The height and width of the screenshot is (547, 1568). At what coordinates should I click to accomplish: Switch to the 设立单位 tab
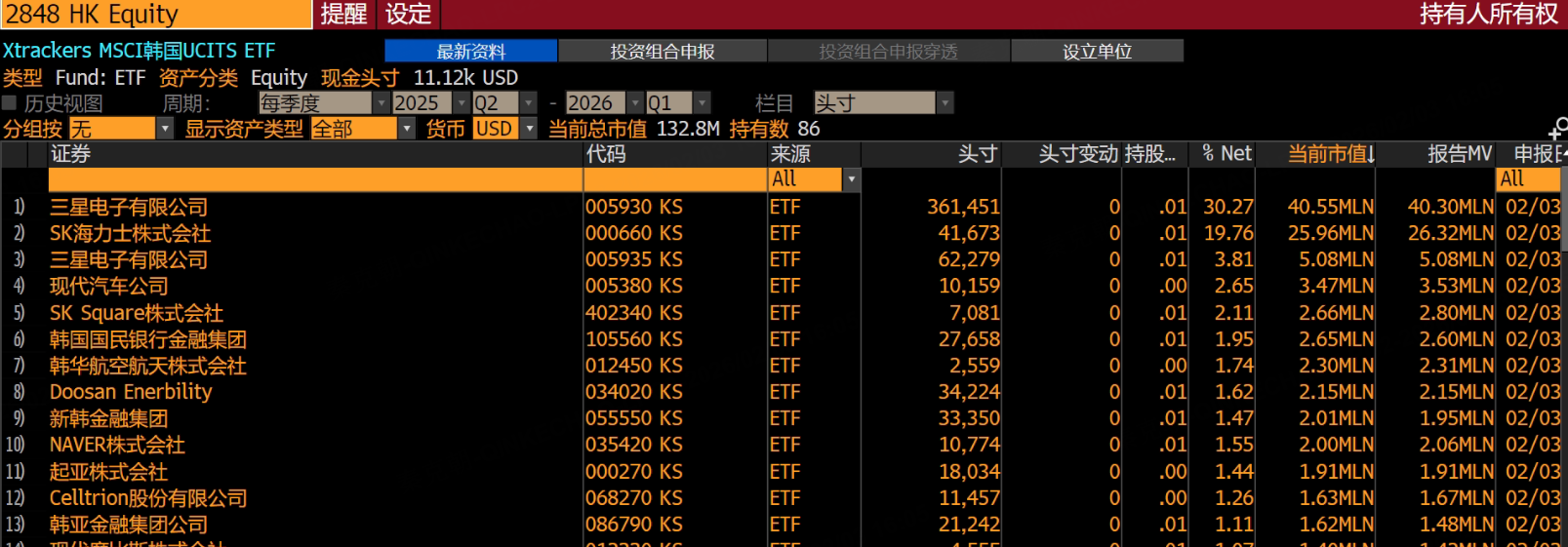tap(1098, 51)
